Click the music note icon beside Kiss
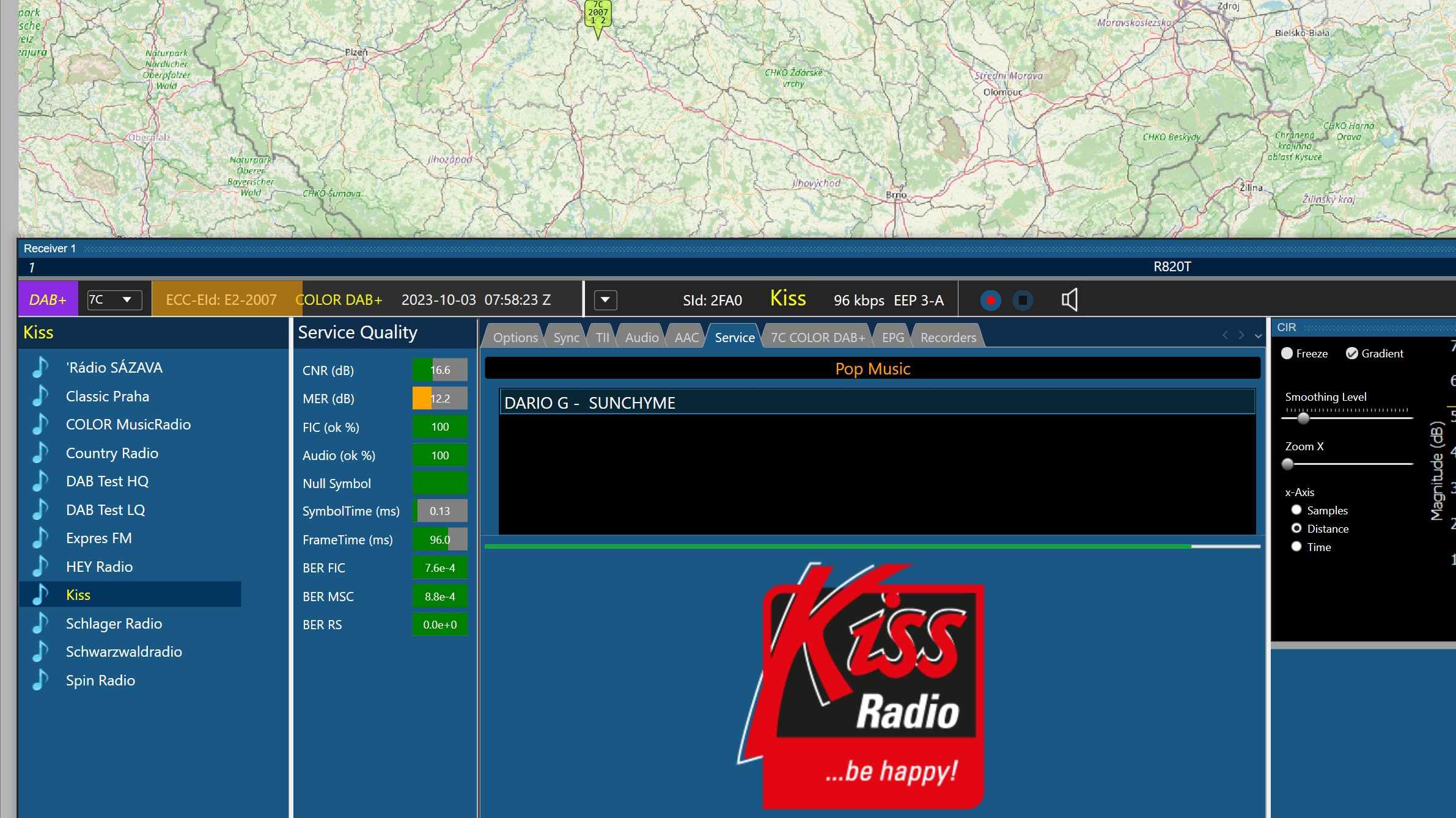The width and height of the screenshot is (1456, 818). [40, 595]
